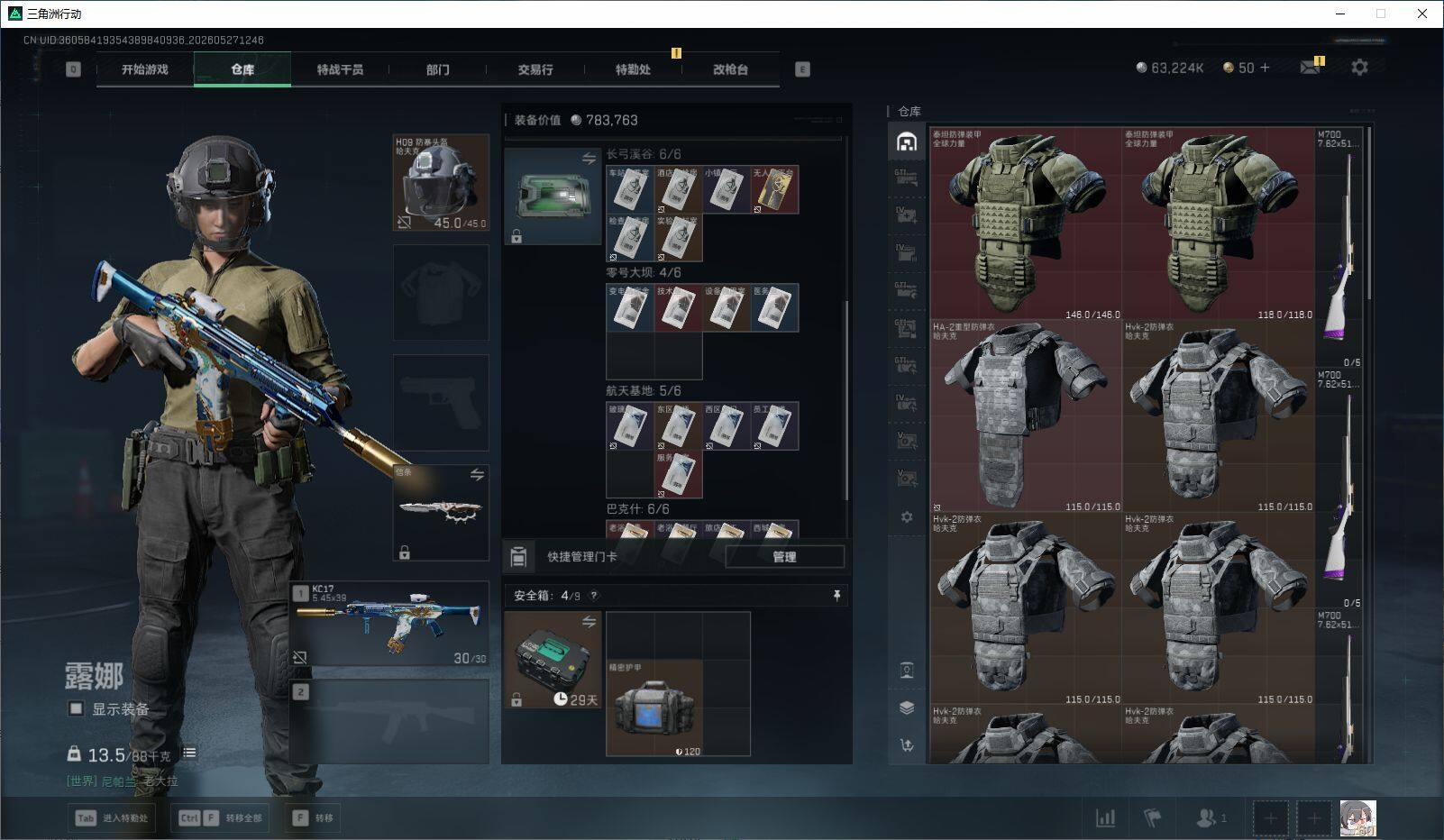Switch to the 改枪台 tab

pyautogui.click(x=730, y=69)
